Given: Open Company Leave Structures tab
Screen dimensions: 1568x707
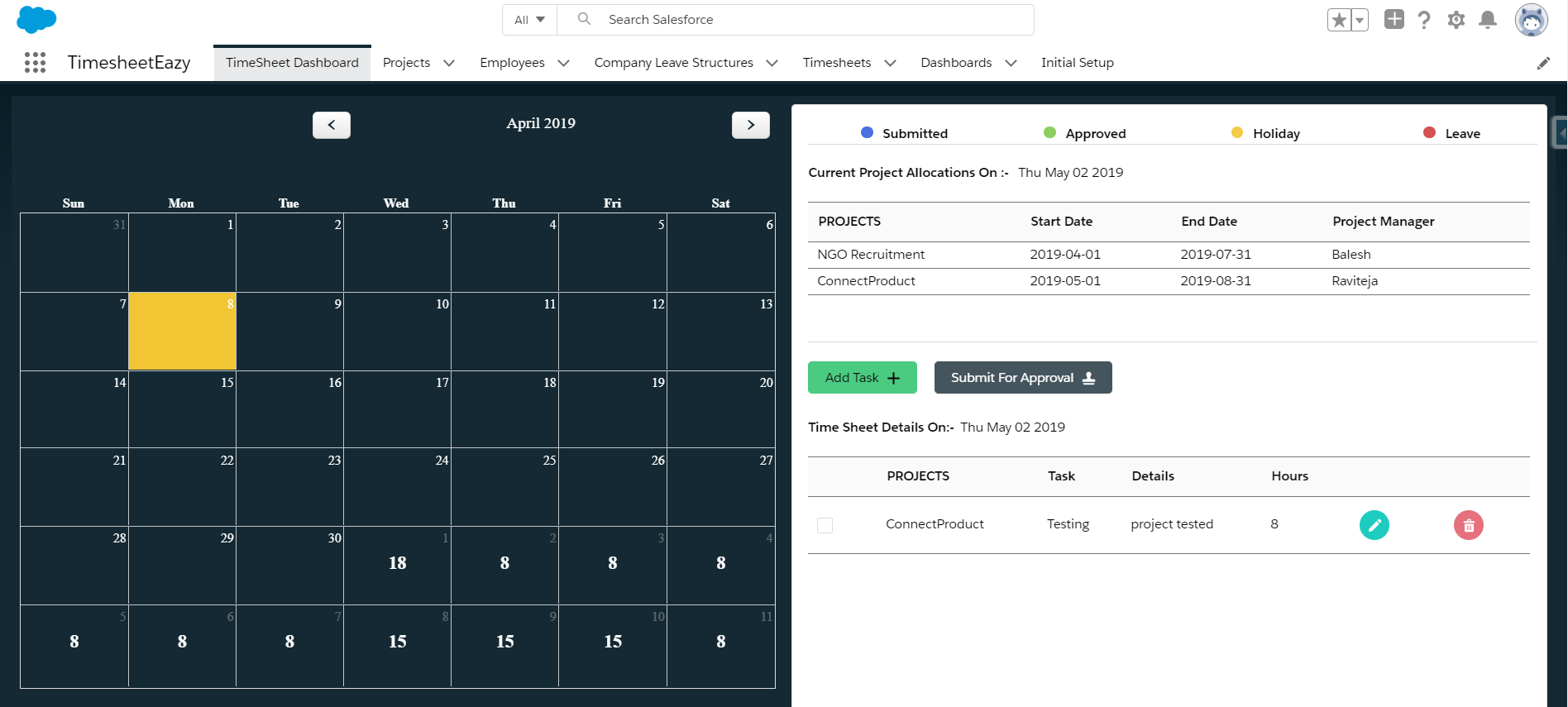Looking at the screenshot, I should point(673,63).
